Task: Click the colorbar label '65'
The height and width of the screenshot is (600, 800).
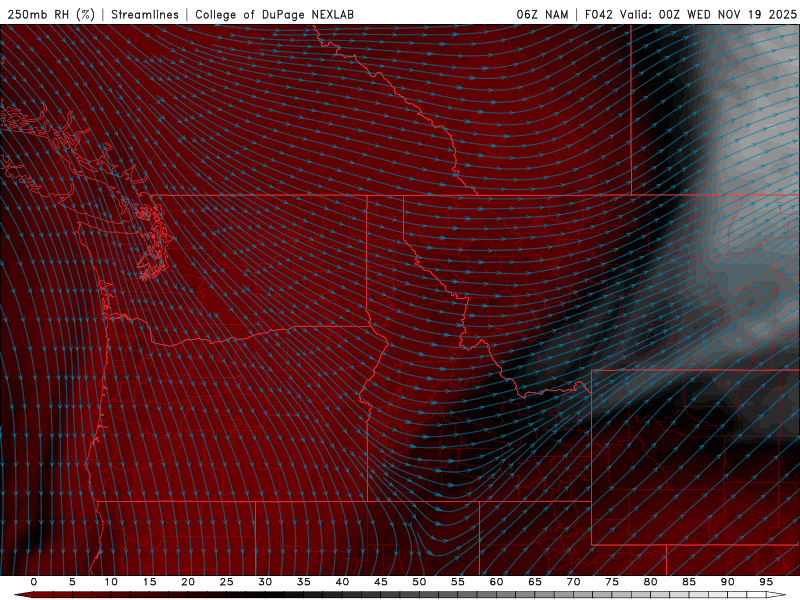Action: coord(535,582)
